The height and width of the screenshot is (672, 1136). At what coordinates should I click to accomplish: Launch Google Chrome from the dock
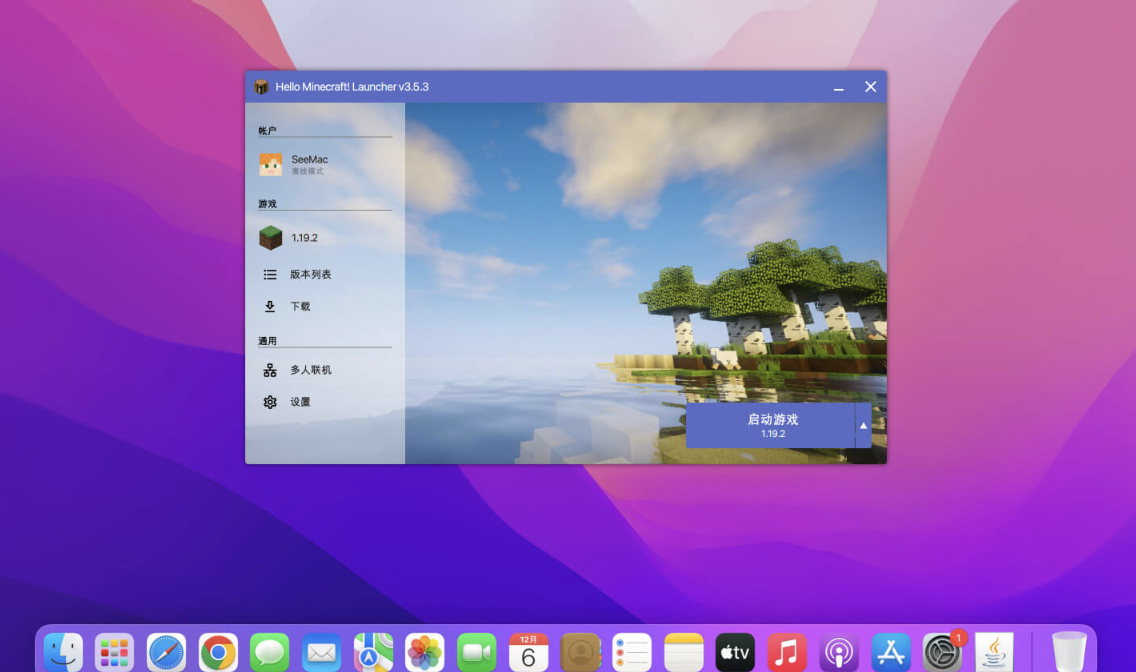click(x=218, y=652)
